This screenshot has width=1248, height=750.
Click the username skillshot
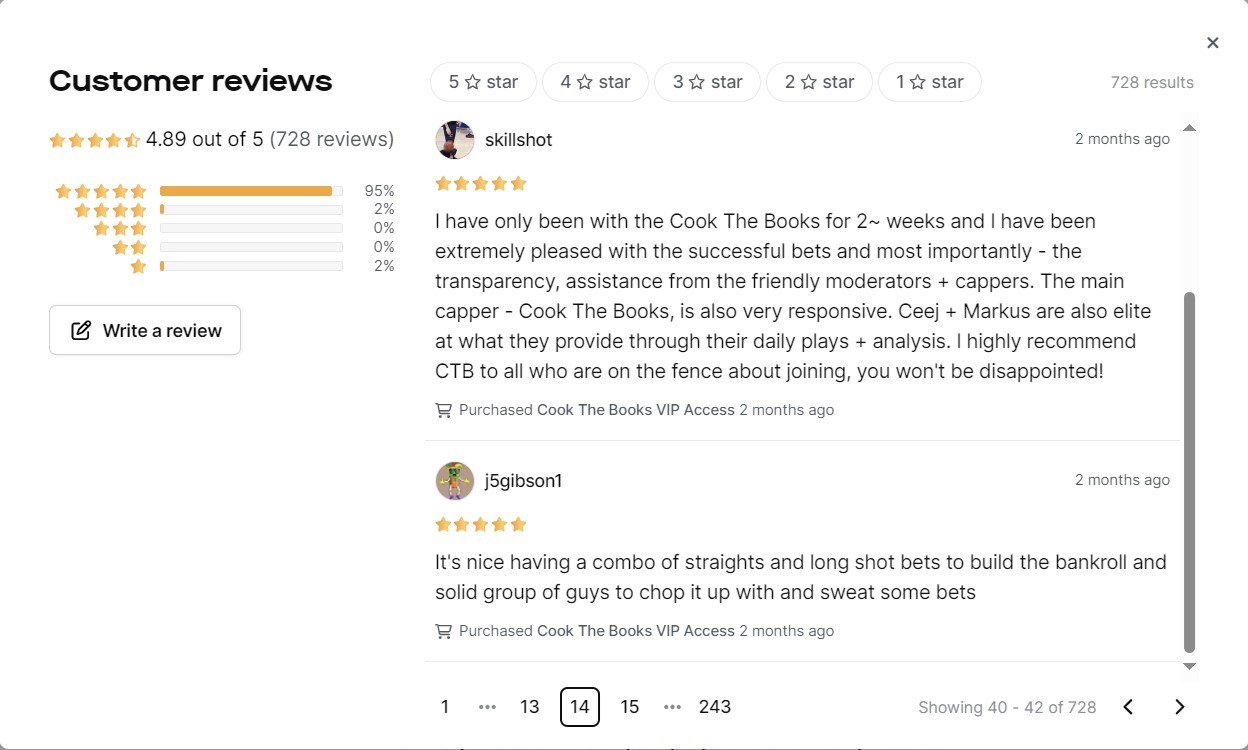(x=518, y=140)
